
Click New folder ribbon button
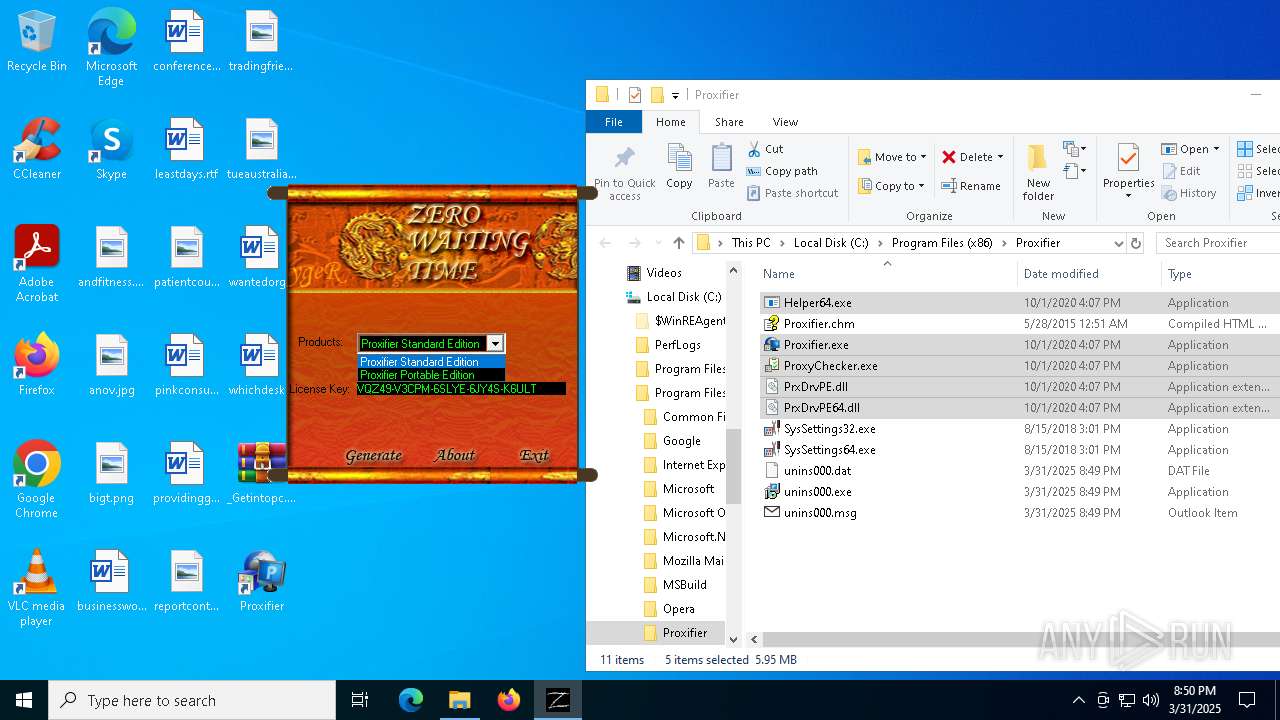point(1038,172)
